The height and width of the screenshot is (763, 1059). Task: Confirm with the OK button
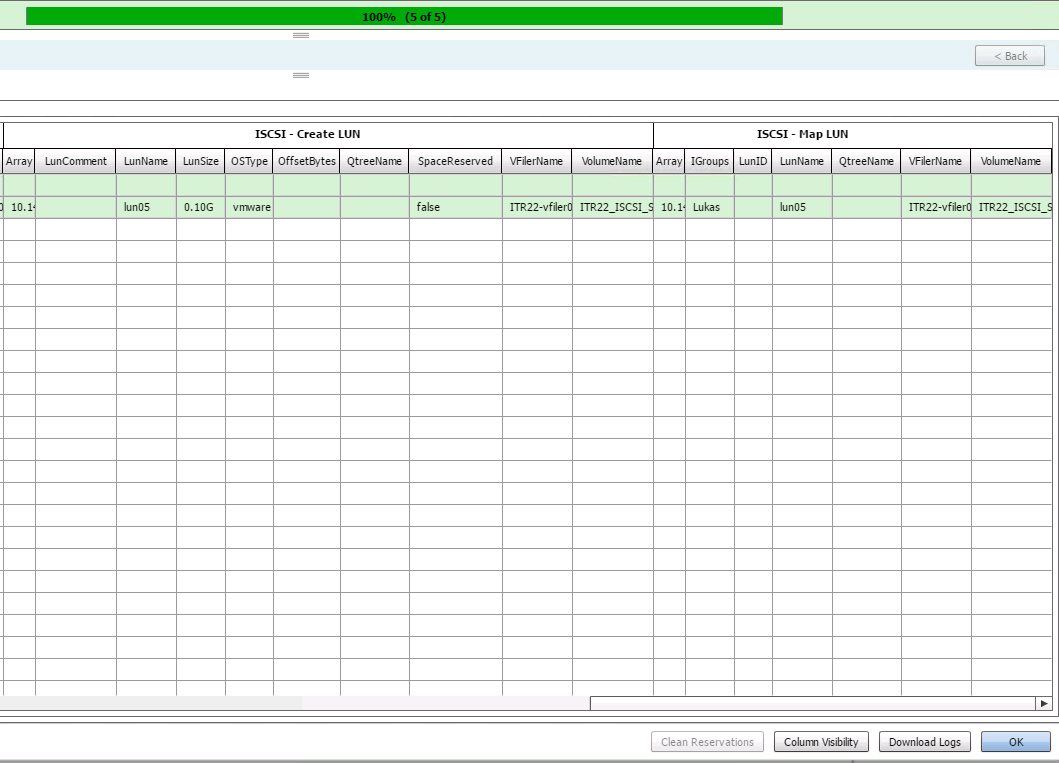coord(1016,741)
